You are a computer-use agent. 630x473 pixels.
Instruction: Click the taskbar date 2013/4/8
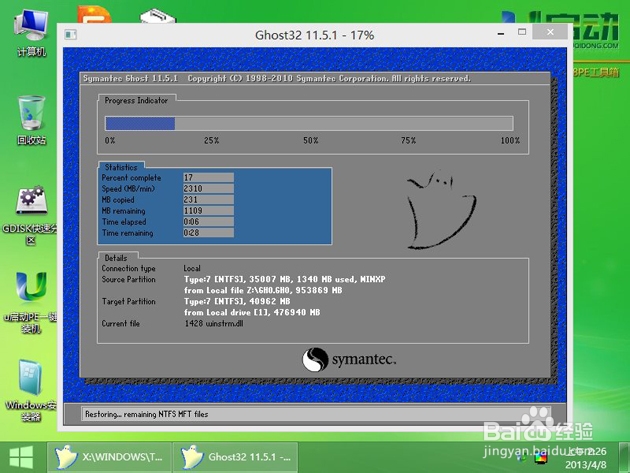[x=586, y=465]
